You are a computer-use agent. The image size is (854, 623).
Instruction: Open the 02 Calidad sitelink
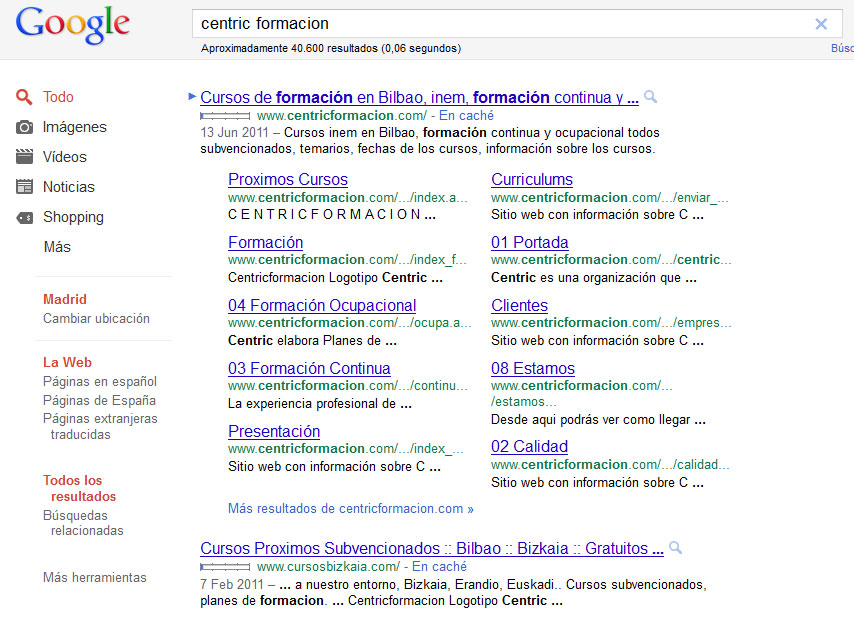pyautogui.click(x=529, y=447)
